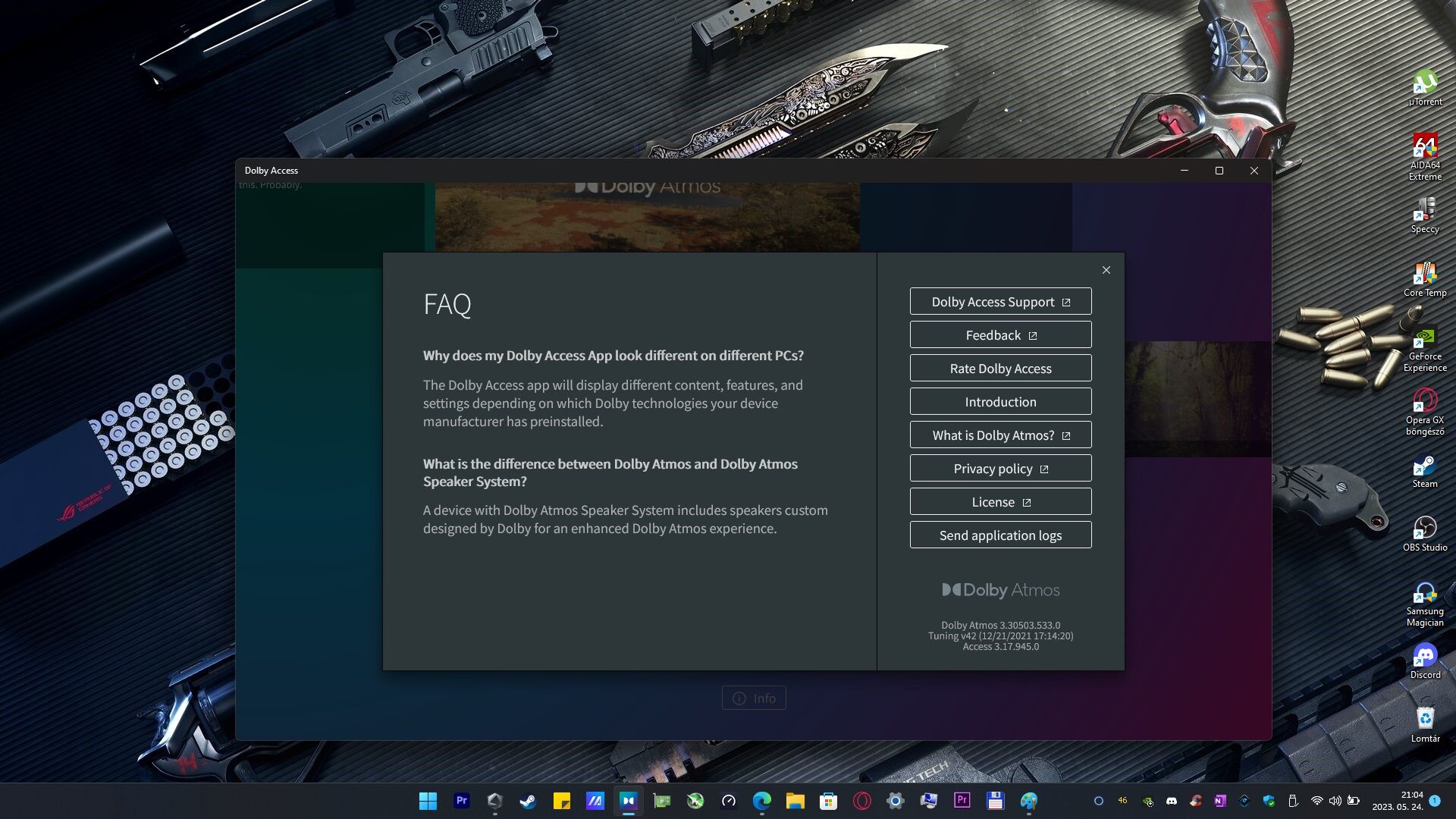Open the Steam desktop shortcut
Viewport: 1456px width, 819px height.
pos(1425,470)
